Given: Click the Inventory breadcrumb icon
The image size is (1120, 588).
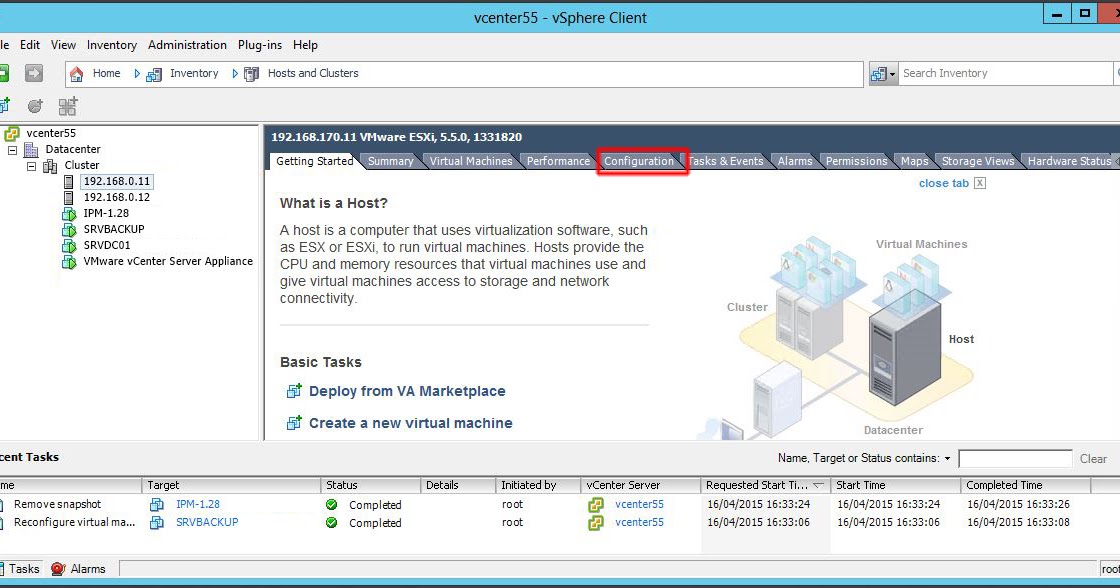Looking at the screenshot, I should pyautogui.click(x=152, y=73).
